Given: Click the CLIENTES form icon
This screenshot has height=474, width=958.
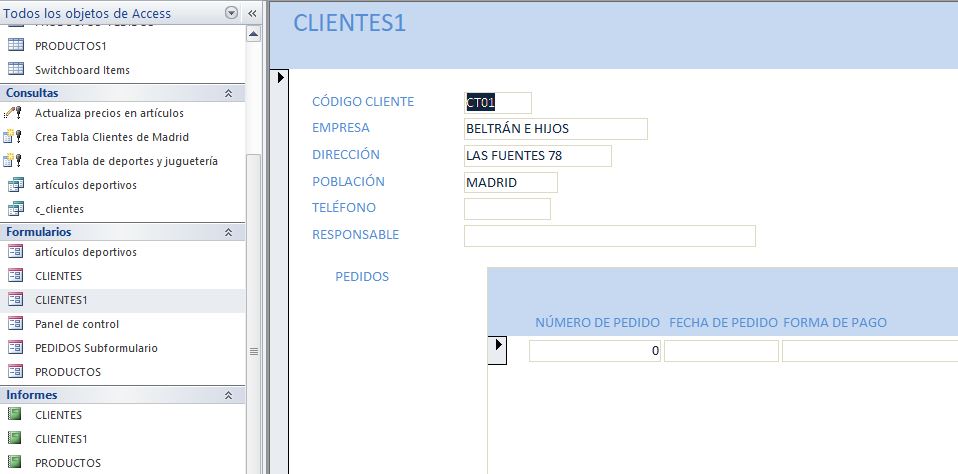Looking at the screenshot, I should click(x=16, y=275).
